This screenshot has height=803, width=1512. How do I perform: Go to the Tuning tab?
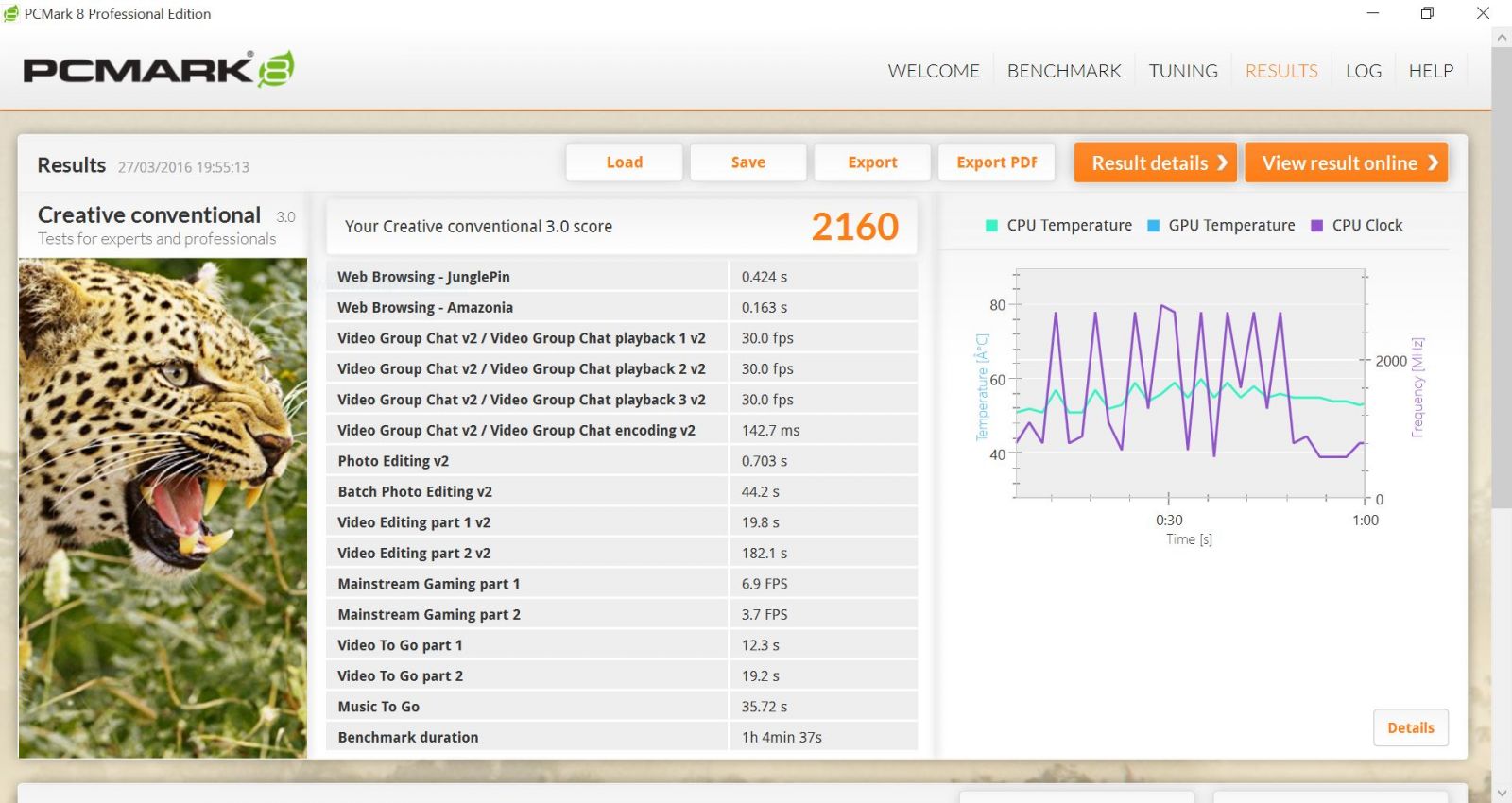click(x=1182, y=71)
